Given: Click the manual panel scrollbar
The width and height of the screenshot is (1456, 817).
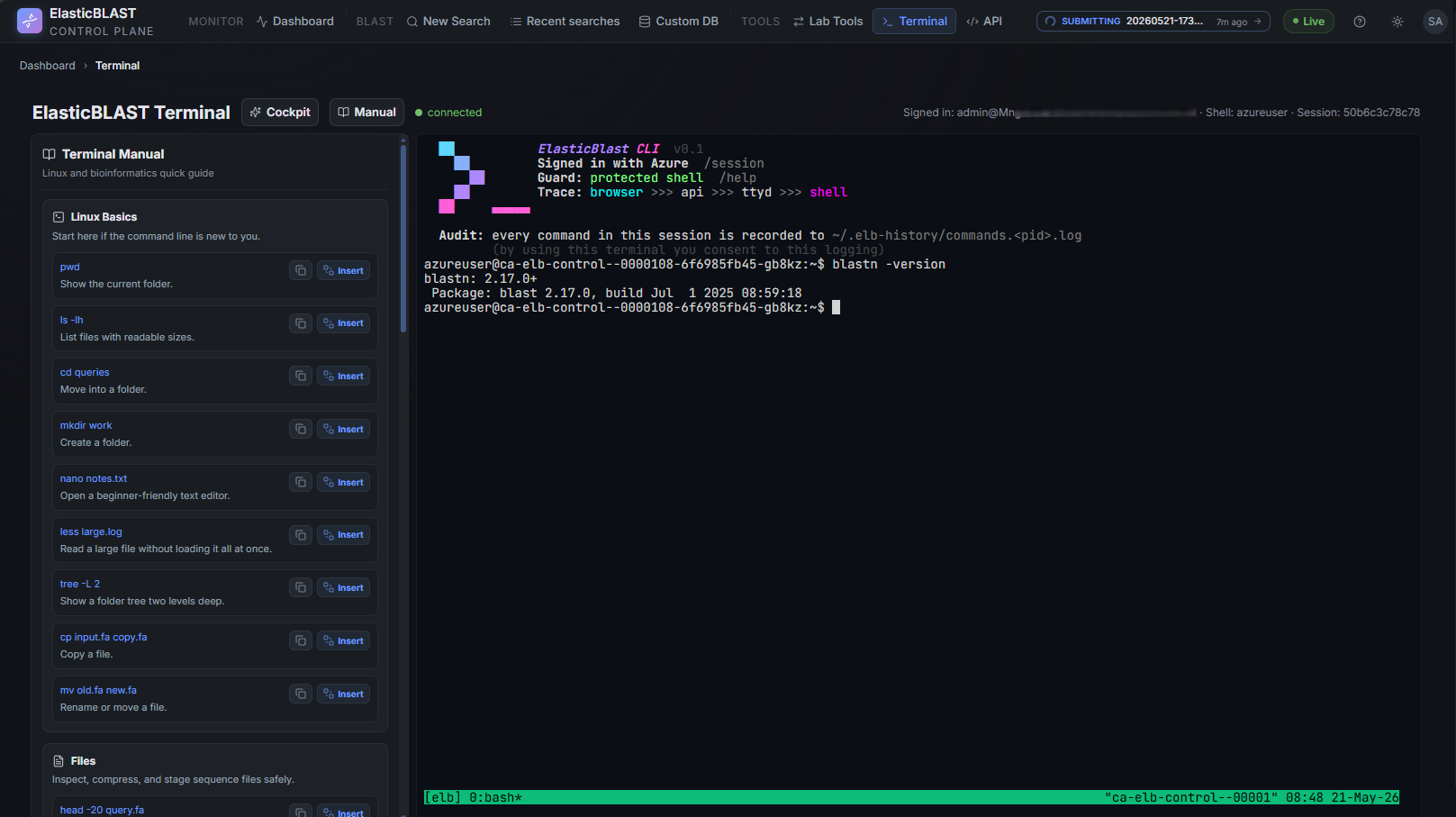Looking at the screenshot, I should [x=403, y=239].
